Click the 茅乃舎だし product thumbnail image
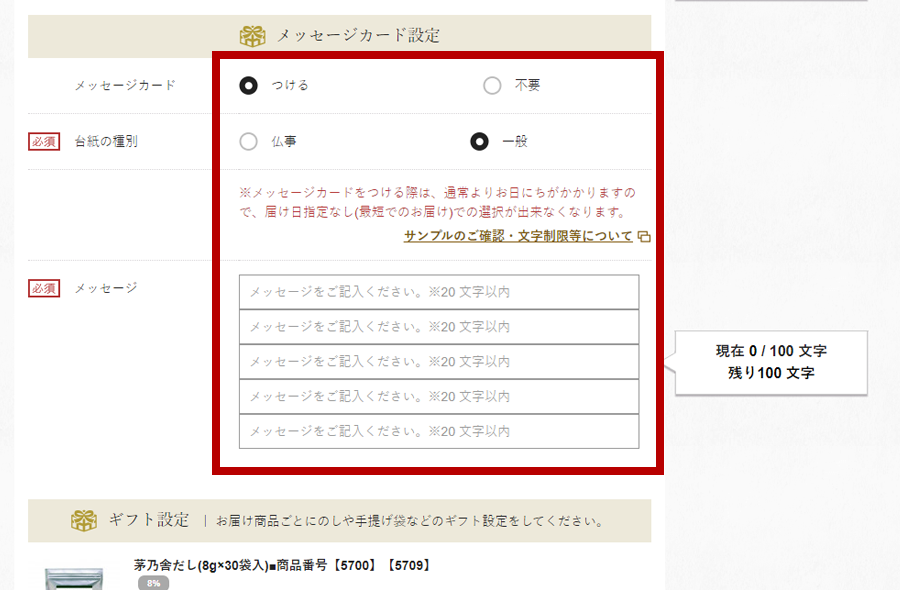Screen dimensions: 900x590 [74, 578]
